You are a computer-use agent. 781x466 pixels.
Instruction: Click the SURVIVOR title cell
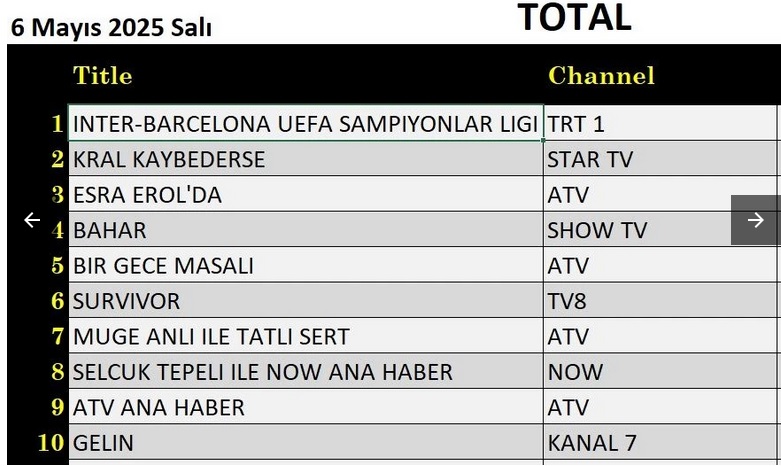click(305, 300)
